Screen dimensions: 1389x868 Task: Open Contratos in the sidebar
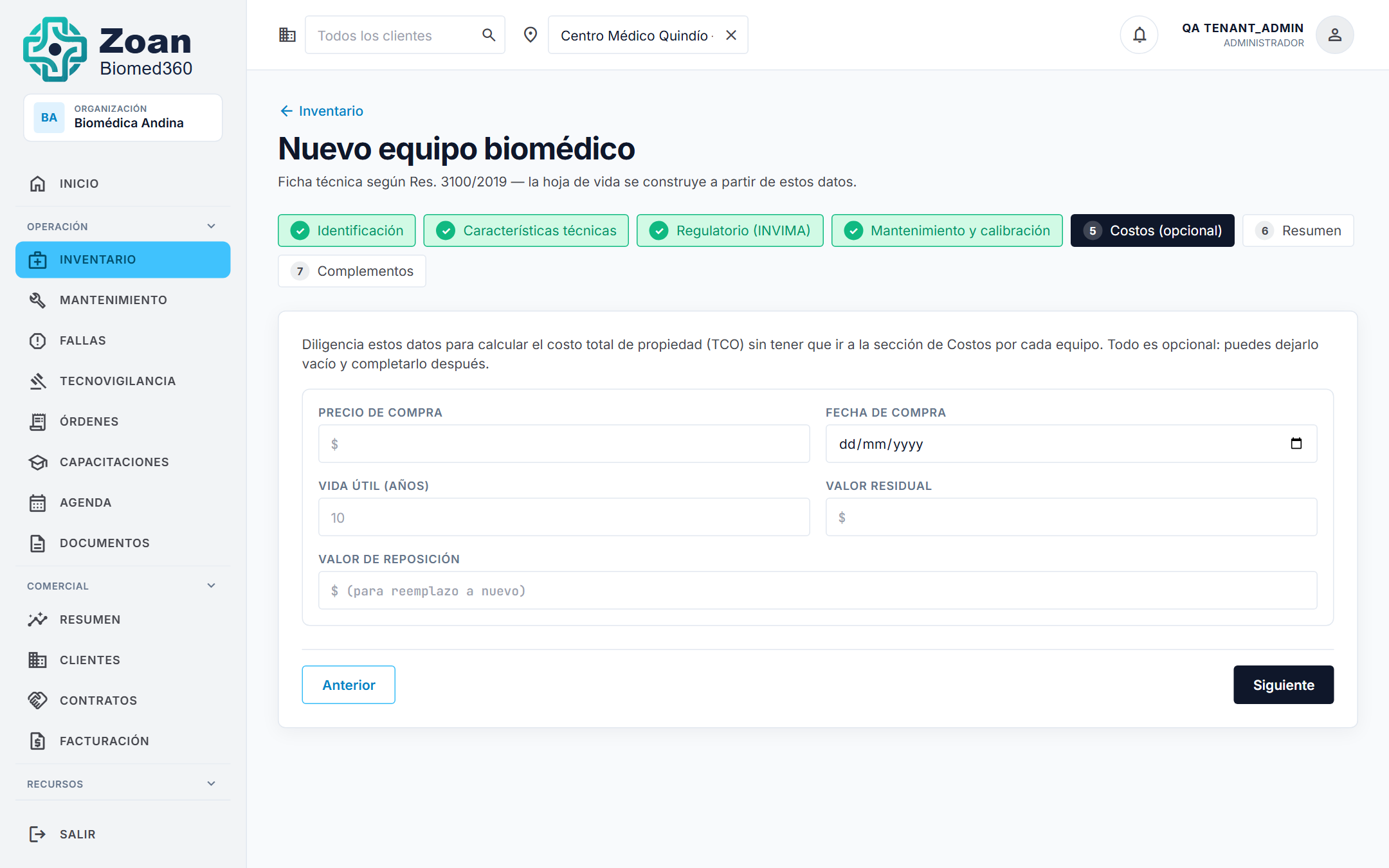pos(123,701)
